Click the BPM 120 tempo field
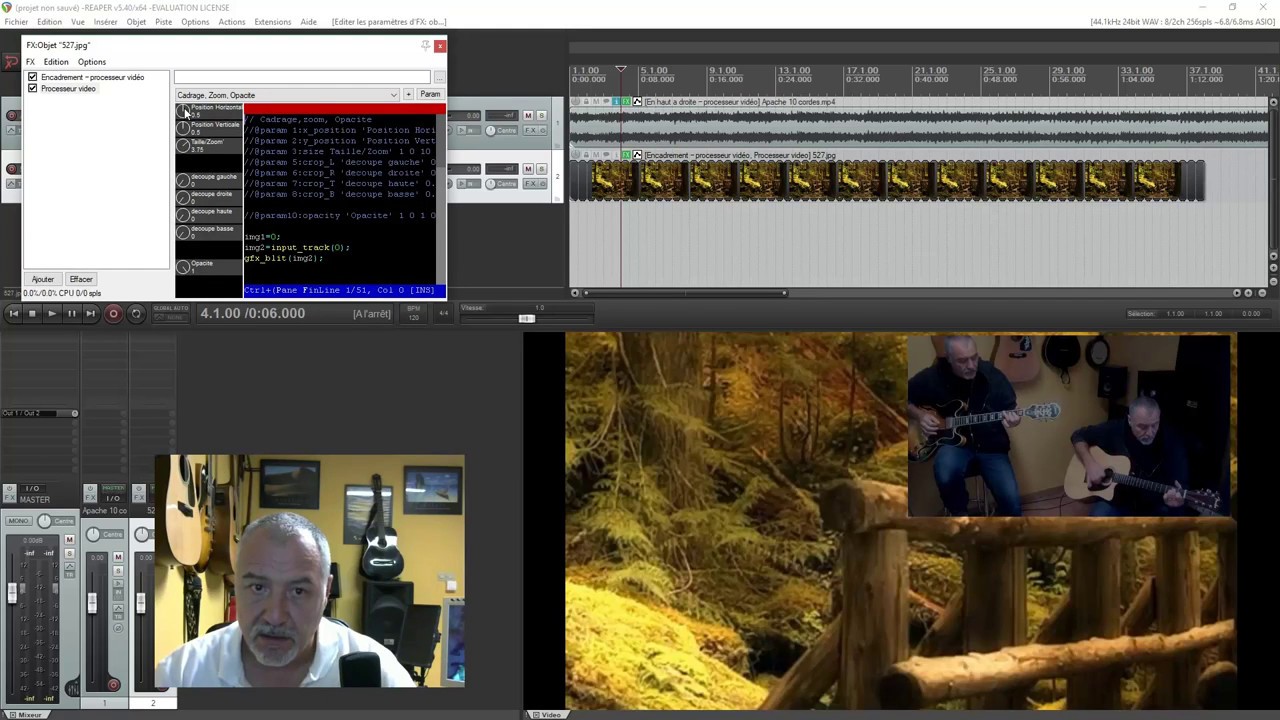1280x720 pixels. click(x=413, y=313)
